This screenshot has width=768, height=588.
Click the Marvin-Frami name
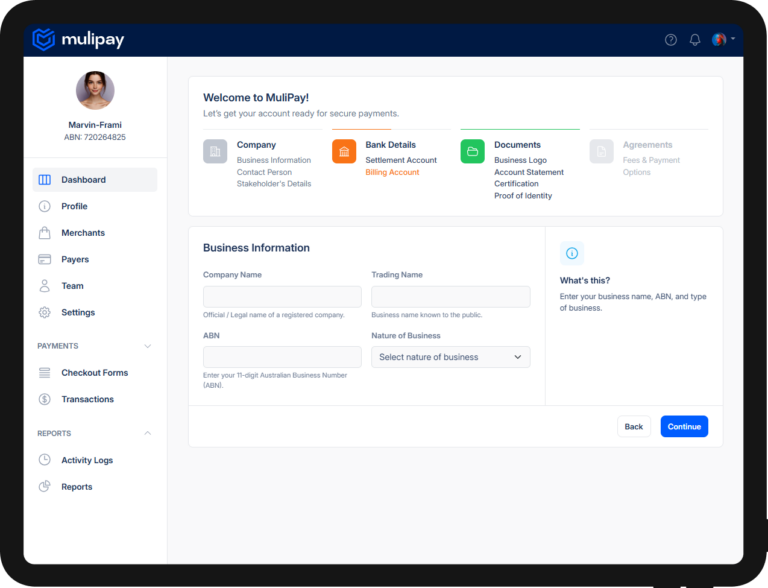click(95, 125)
